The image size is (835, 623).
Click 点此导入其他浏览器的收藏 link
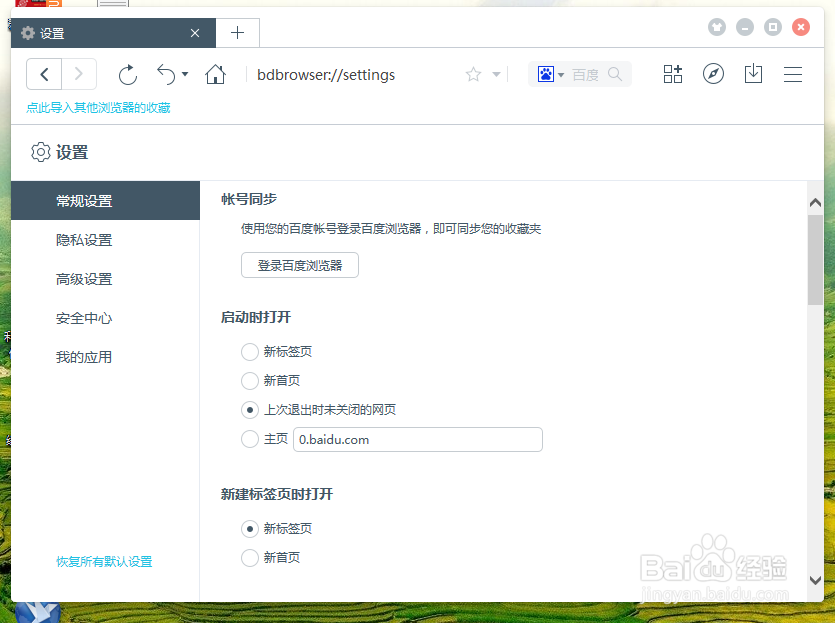click(x=99, y=108)
